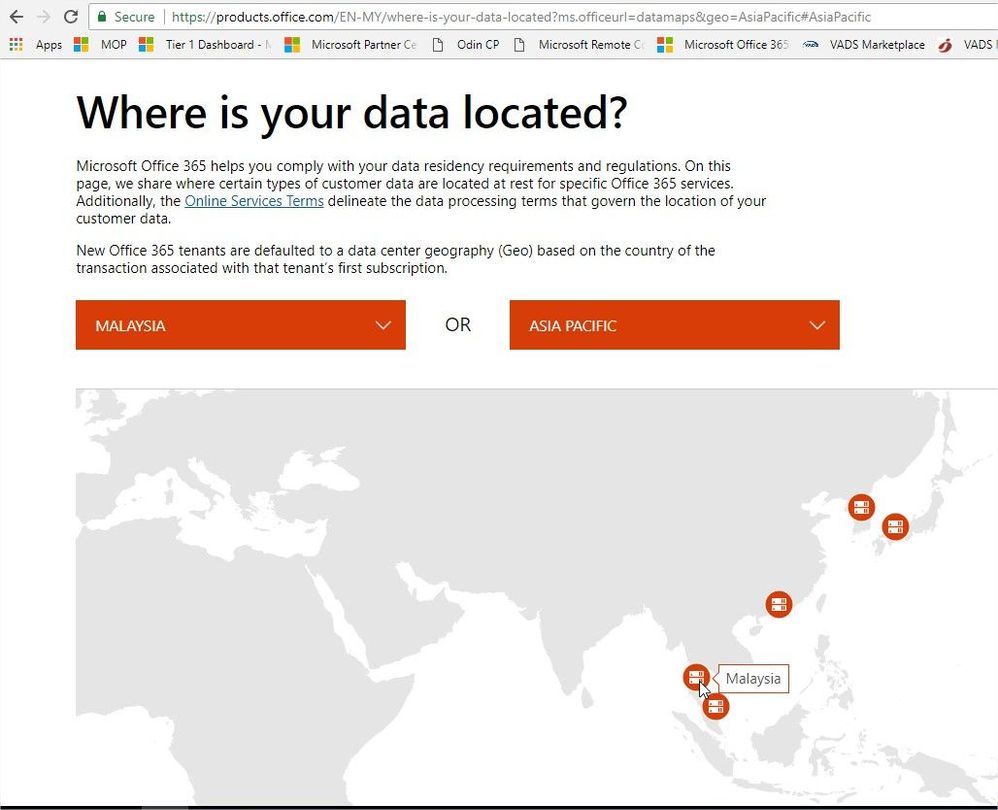Open the Apps grid bookmark icon
Viewport: 998px width, 810px height.
tap(16, 45)
